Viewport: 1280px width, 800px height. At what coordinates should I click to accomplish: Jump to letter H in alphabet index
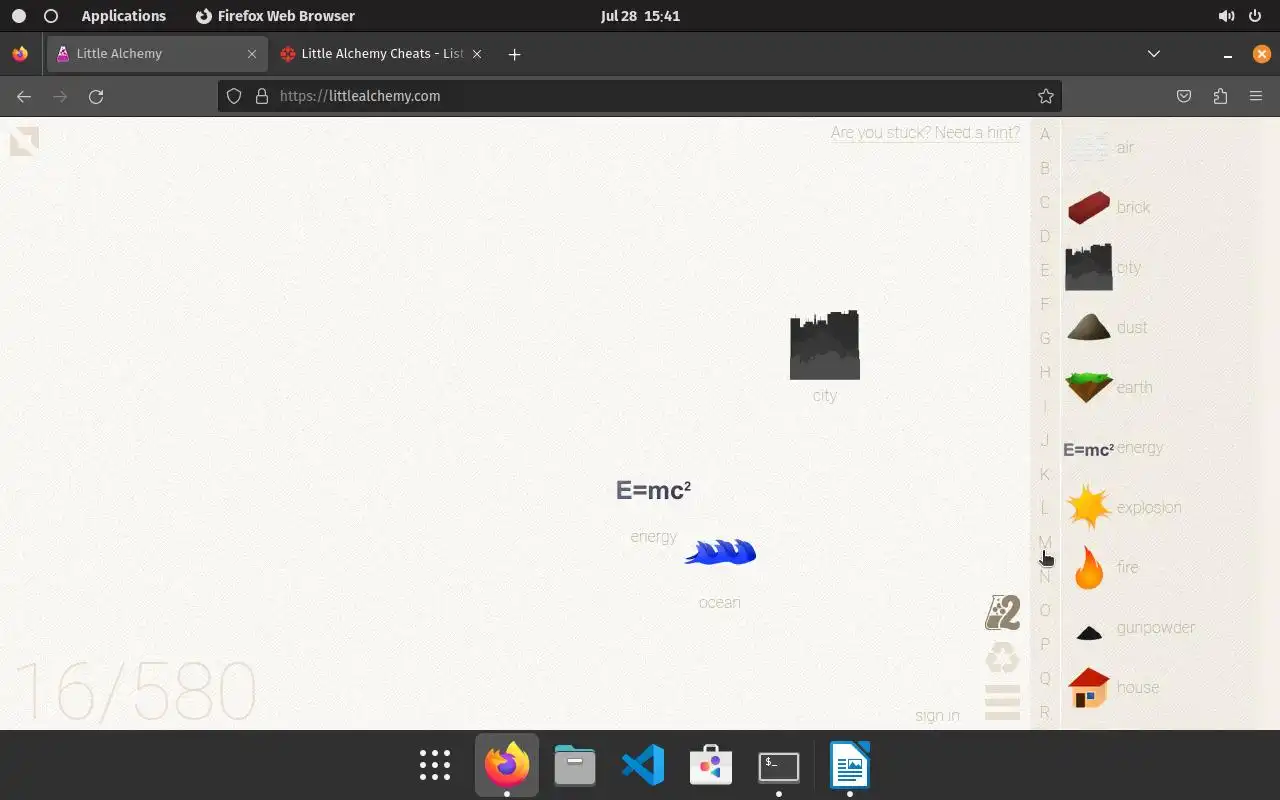[x=1045, y=372]
